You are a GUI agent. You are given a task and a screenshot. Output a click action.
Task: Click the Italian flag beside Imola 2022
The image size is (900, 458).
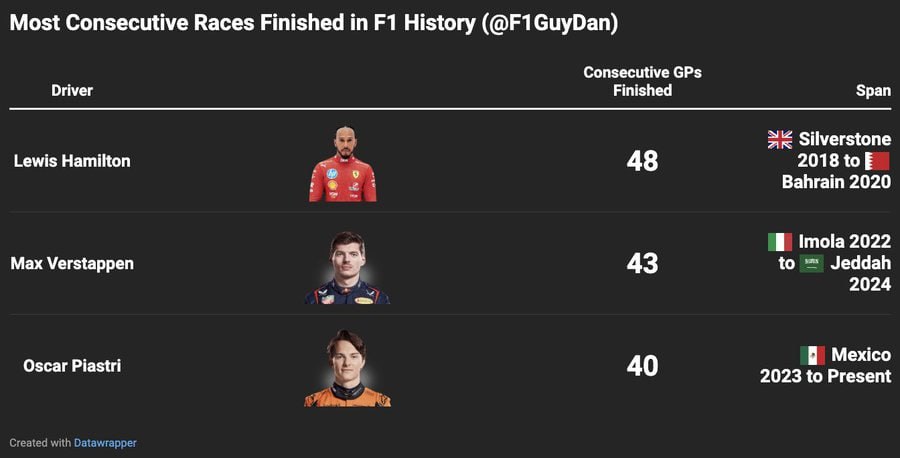coord(780,242)
